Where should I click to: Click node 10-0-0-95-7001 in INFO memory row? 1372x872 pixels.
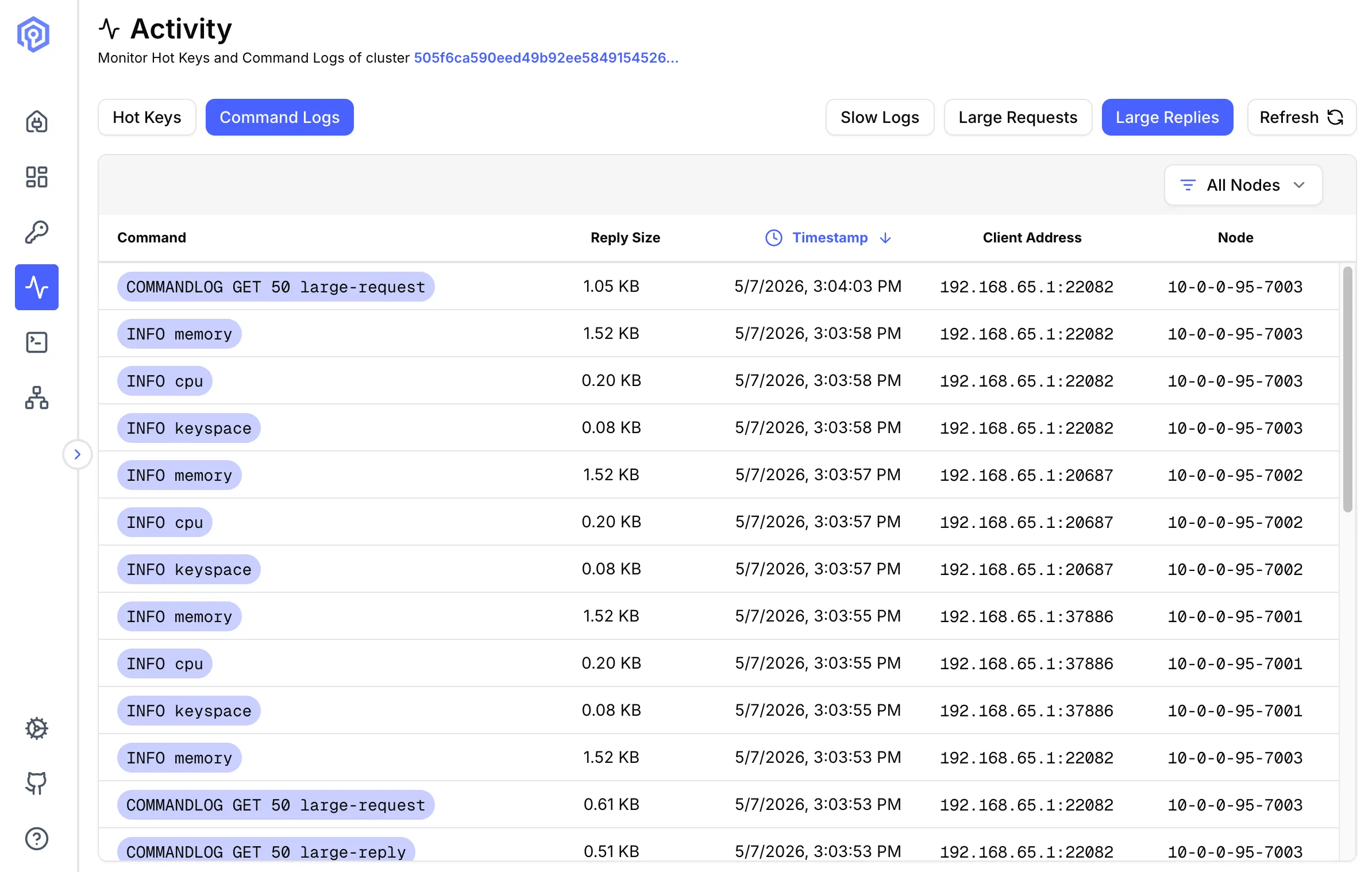(1235, 616)
